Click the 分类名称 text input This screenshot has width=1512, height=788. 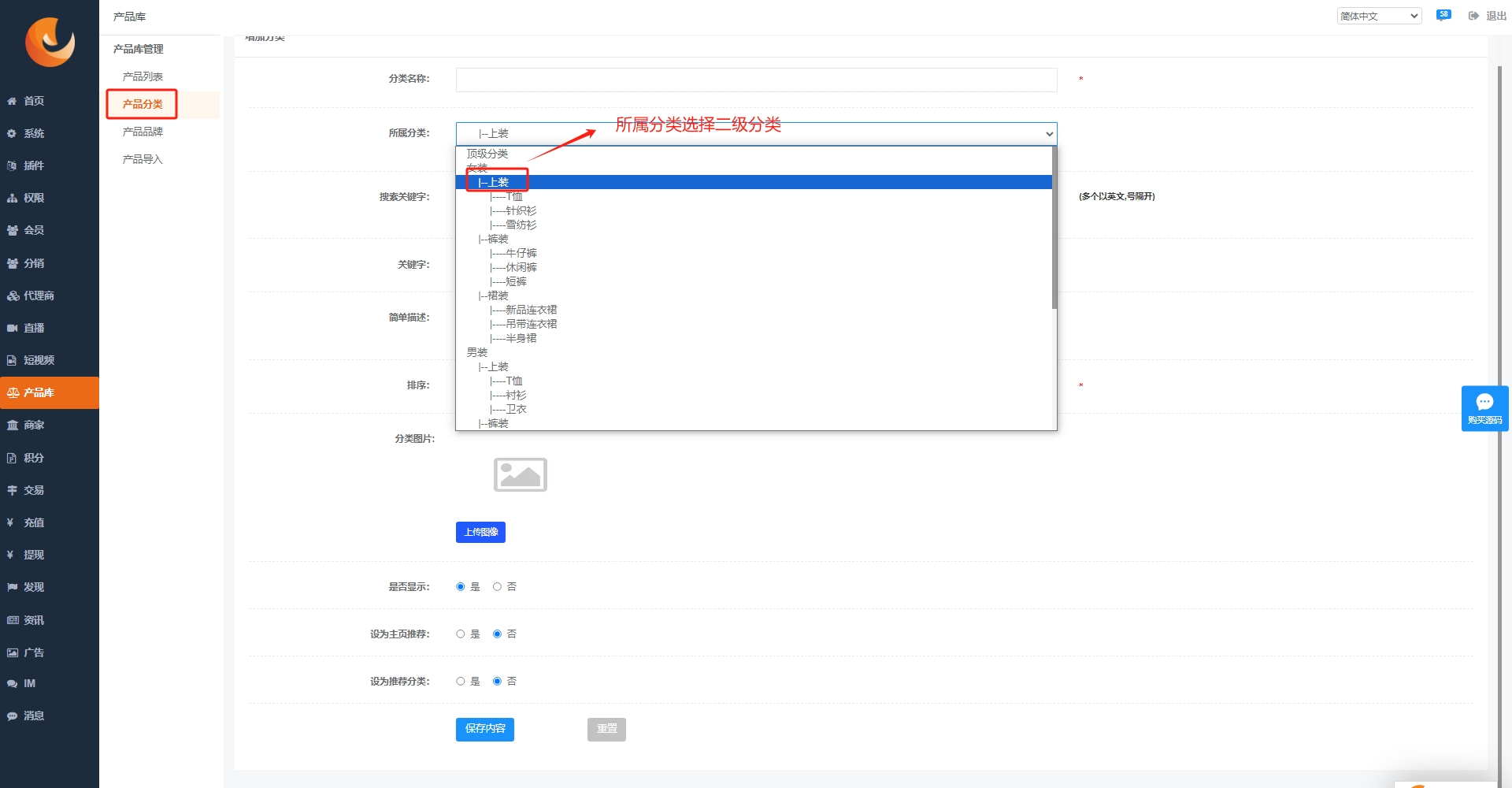pyautogui.click(x=756, y=80)
